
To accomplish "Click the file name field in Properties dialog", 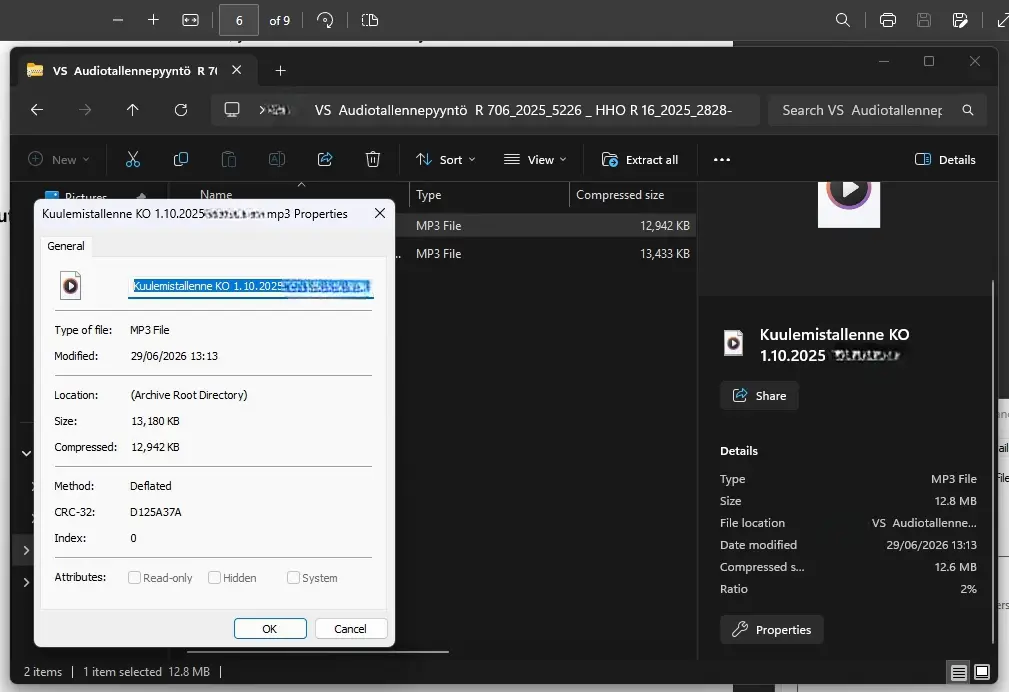I will point(251,286).
